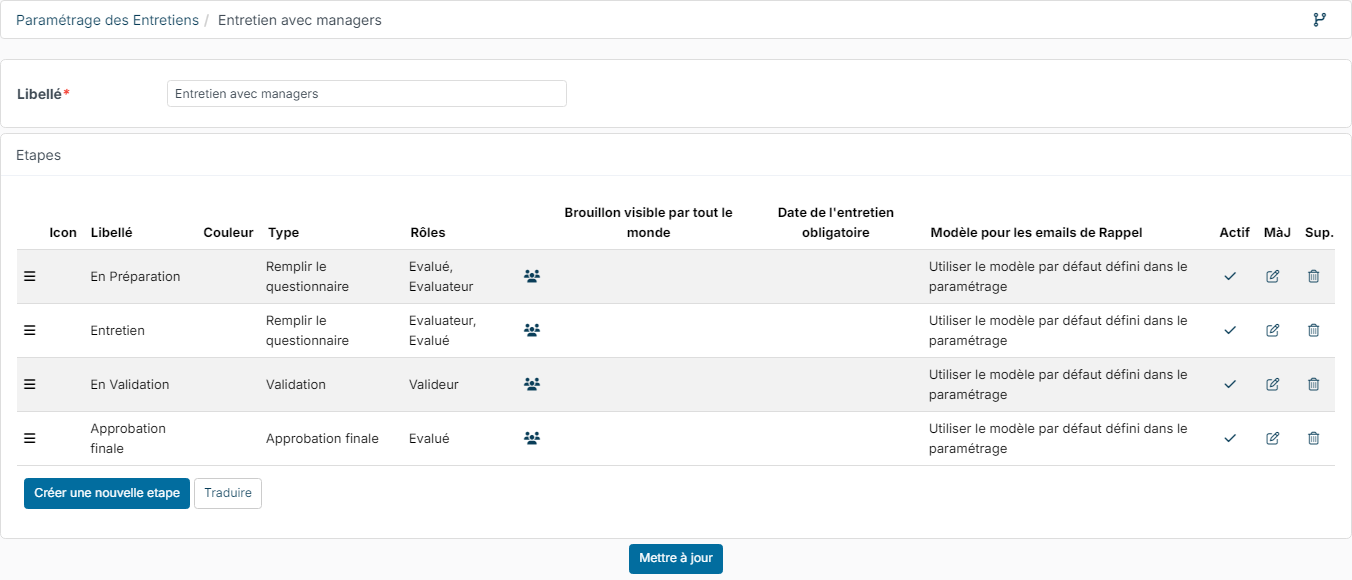Image resolution: width=1352 pixels, height=580 pixels.
Task: Click Approbation finale type cell
Action: pos(322,438)
